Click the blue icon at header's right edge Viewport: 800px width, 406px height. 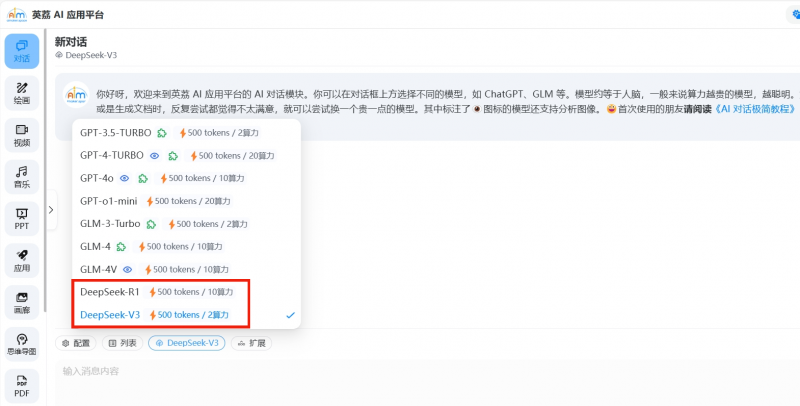[x=795, y=14]
